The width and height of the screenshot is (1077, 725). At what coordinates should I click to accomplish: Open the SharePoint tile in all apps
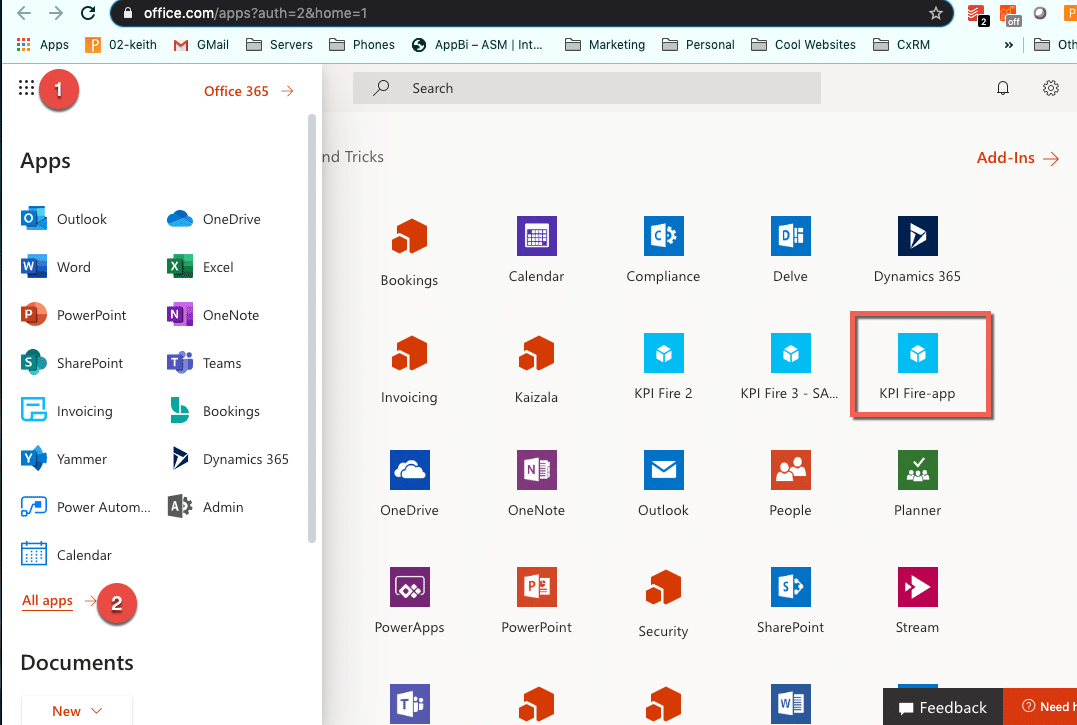point(791,601)
